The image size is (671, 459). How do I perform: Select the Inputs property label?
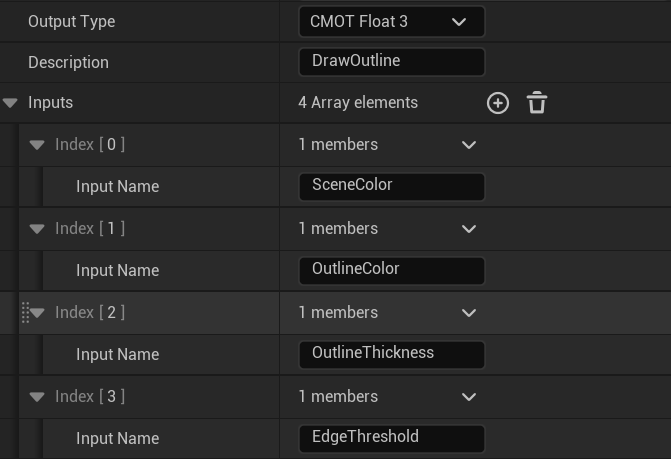(50, 103)
